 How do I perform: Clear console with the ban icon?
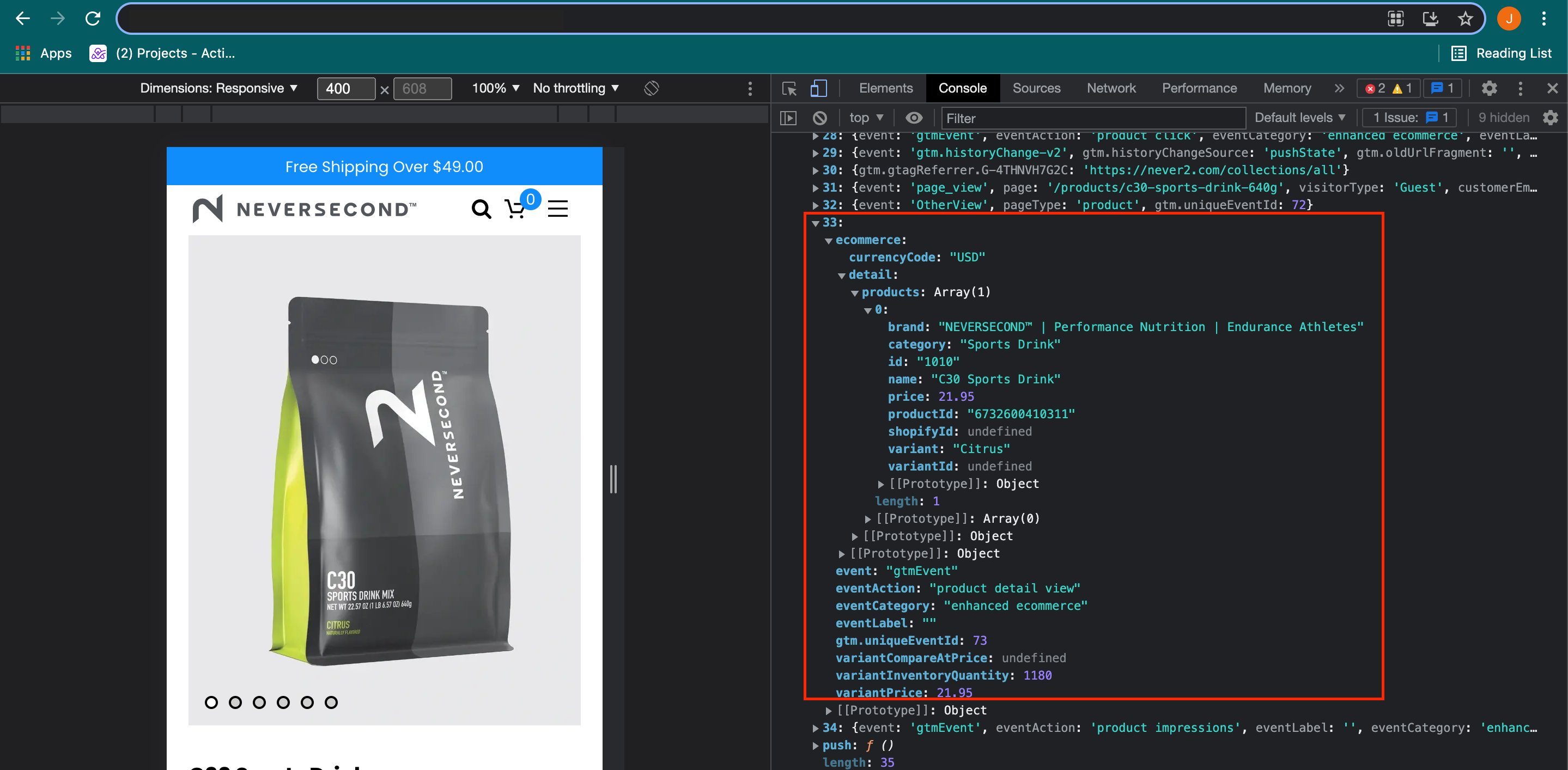[819, 118]
